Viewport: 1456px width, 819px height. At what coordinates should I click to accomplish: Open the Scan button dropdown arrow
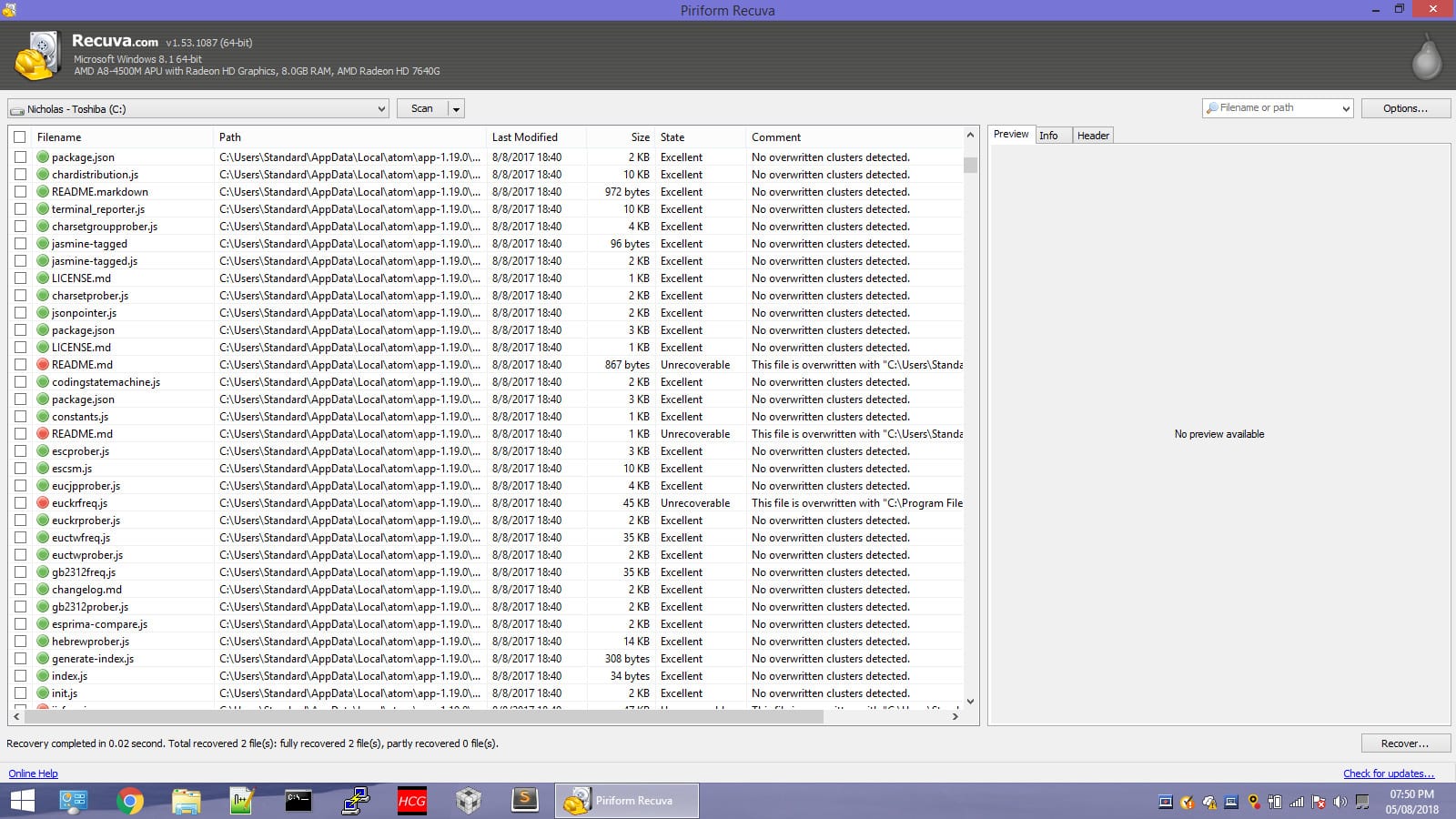456,109
